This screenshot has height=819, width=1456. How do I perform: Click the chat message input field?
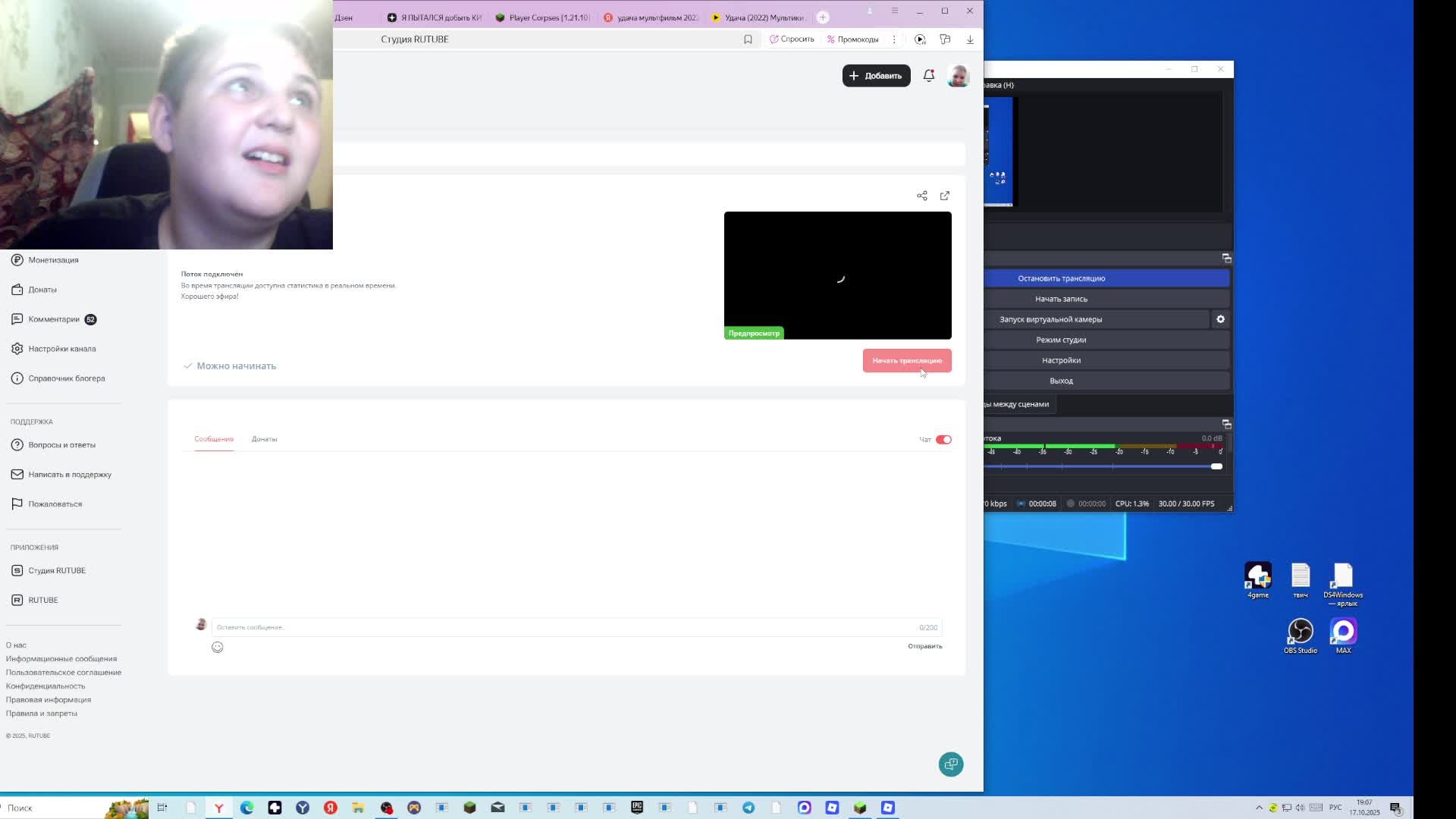click(561, 627)
